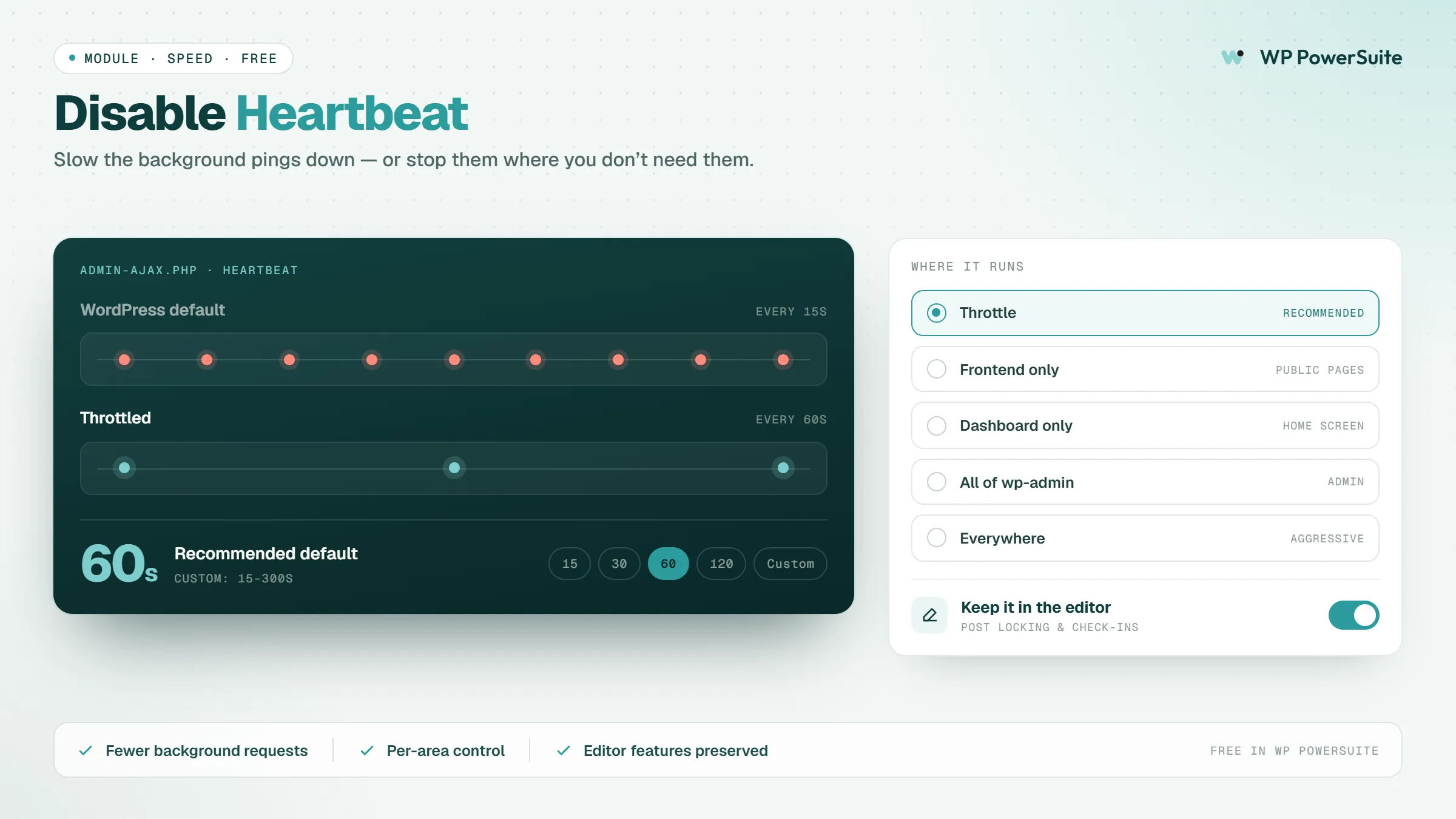Image resolution: width=1456 pixels, height=819 pixels.
Task: Click the Module Speed Free badge
Action: [x=174, y=58]
